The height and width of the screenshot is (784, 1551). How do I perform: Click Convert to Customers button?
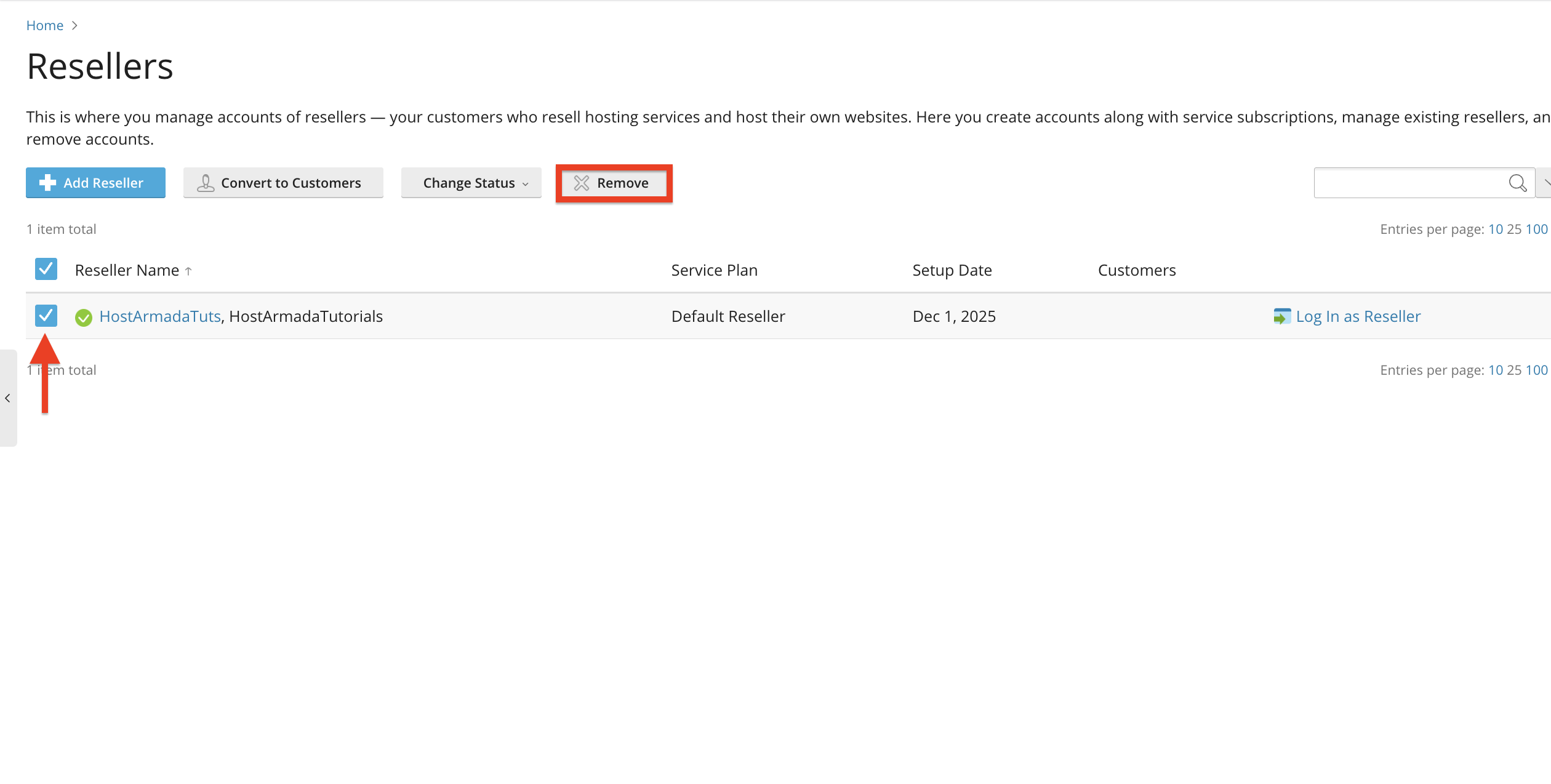[283, 183]
